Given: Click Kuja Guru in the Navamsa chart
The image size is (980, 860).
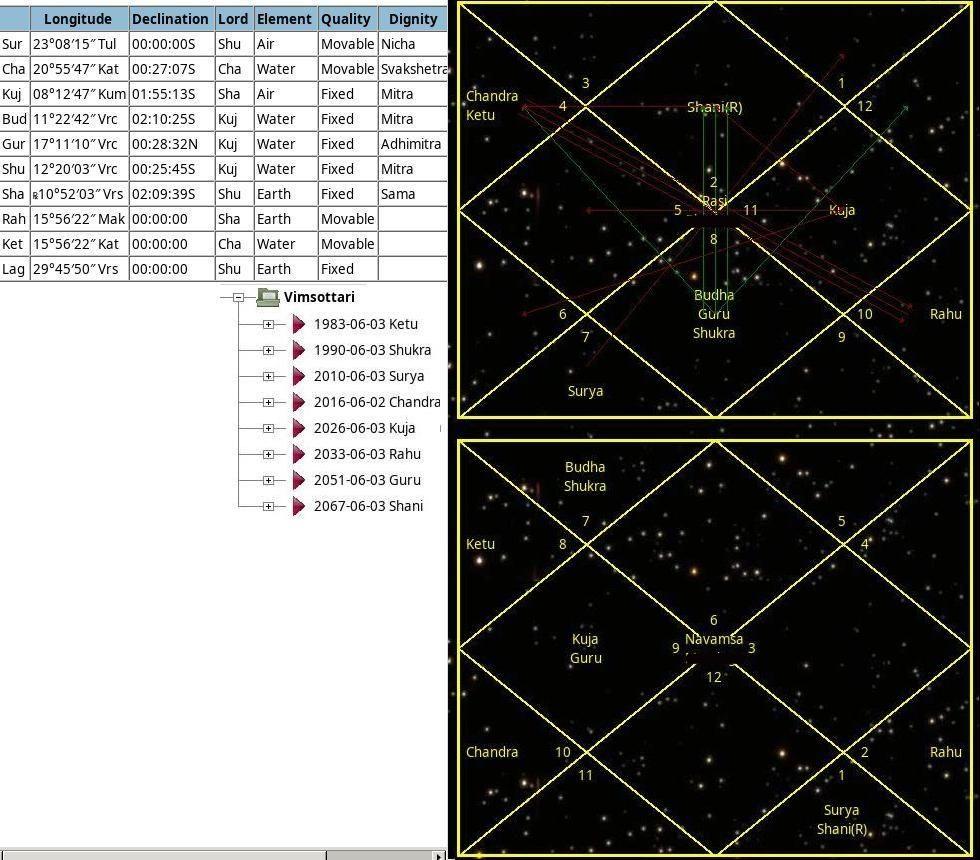Looking at the screenshot, I should pyautogui.click(x=585, y=648).
